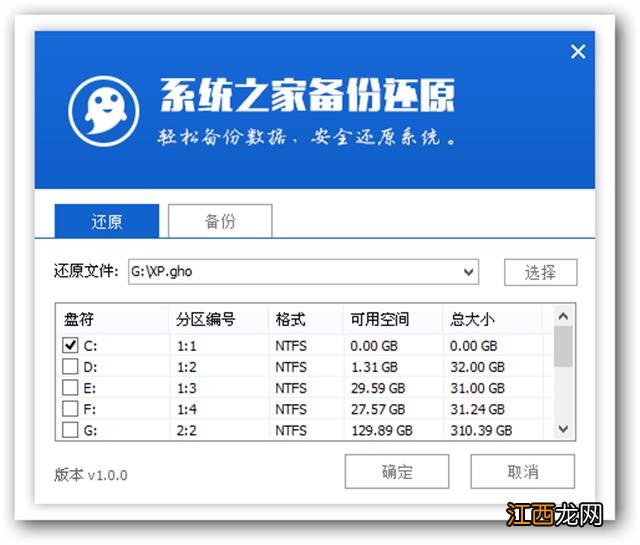The image size is (640, 545).
Task: Click the 取消 button
Action: 523,472
